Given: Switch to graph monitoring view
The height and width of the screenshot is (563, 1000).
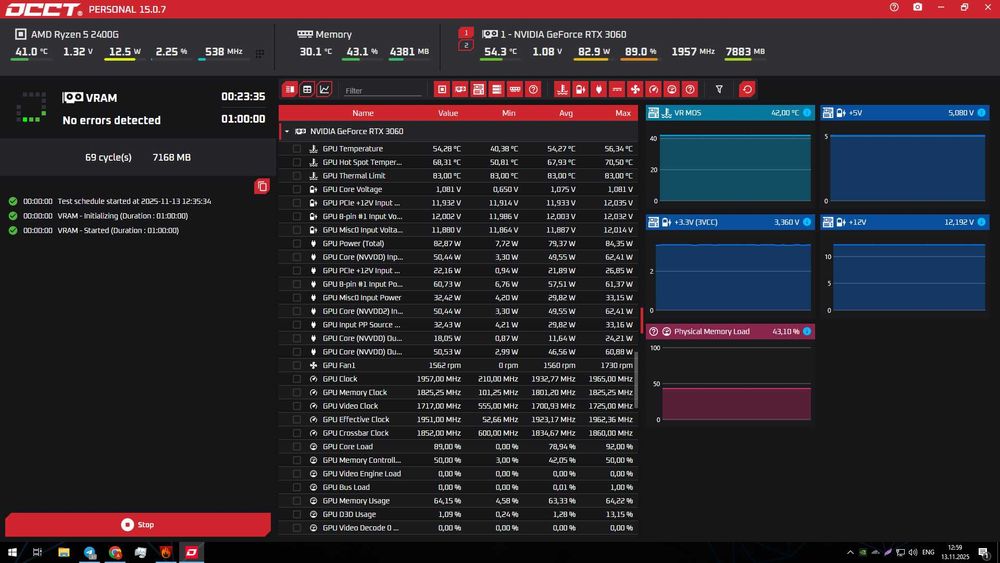Looking at the screenshot, I should tap(325, 89).
